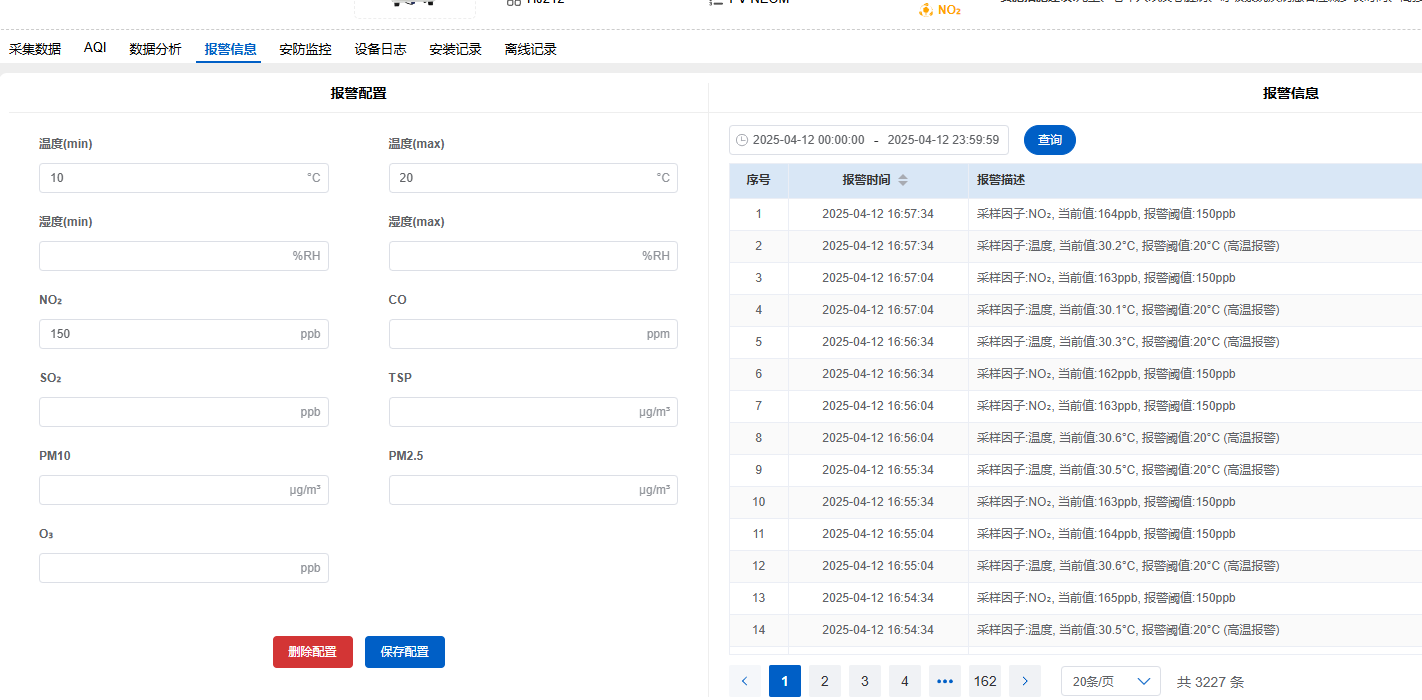Image resolution: width=1422 pixels, height=700 pixels.
Task: Click the red 删除配置 button
Action: pos(312,652)
